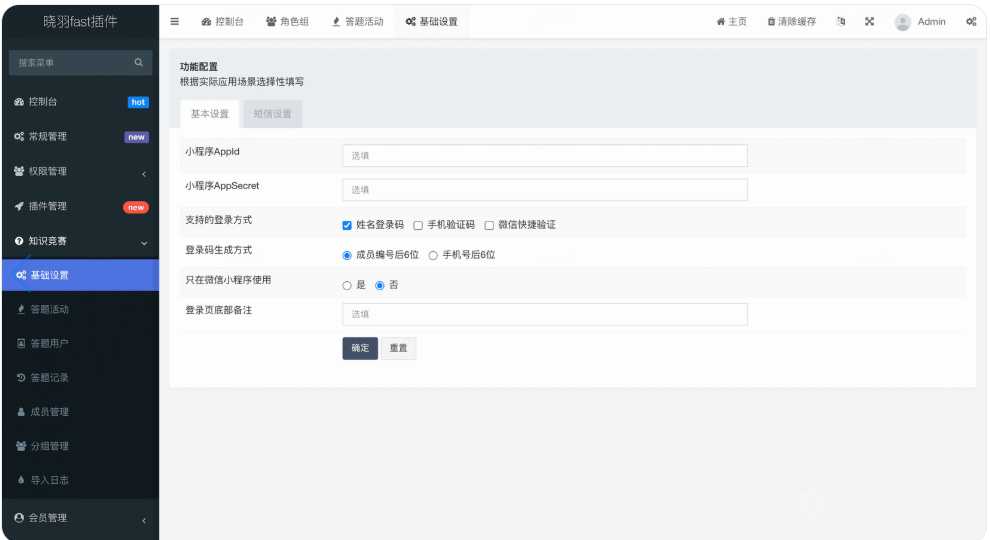
Task: Click the 重置 reset button
Action: click(398, 348)
